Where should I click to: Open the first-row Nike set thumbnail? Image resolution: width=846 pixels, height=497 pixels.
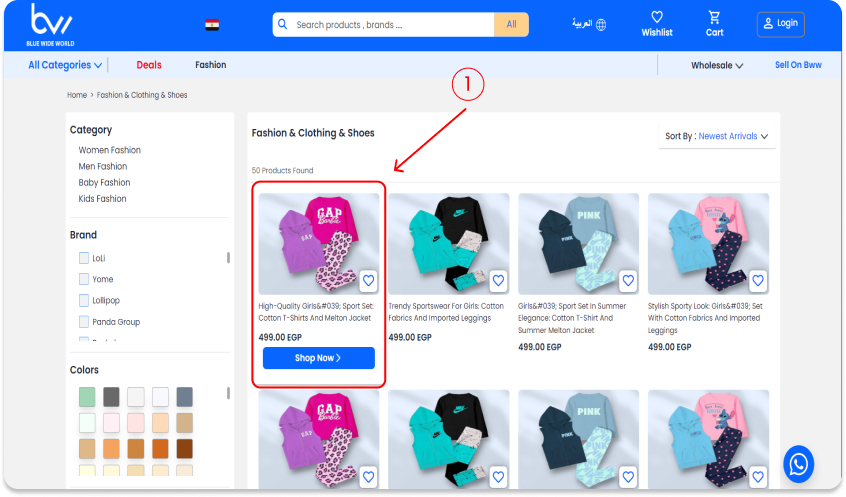pyautogui.click(x=448, y=243)
